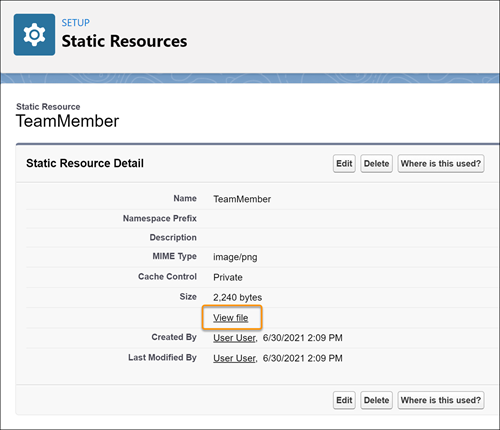The width and height of the screenshot is (500, 430).
Task: Click the top Delete button
Action: pos(376,163)
